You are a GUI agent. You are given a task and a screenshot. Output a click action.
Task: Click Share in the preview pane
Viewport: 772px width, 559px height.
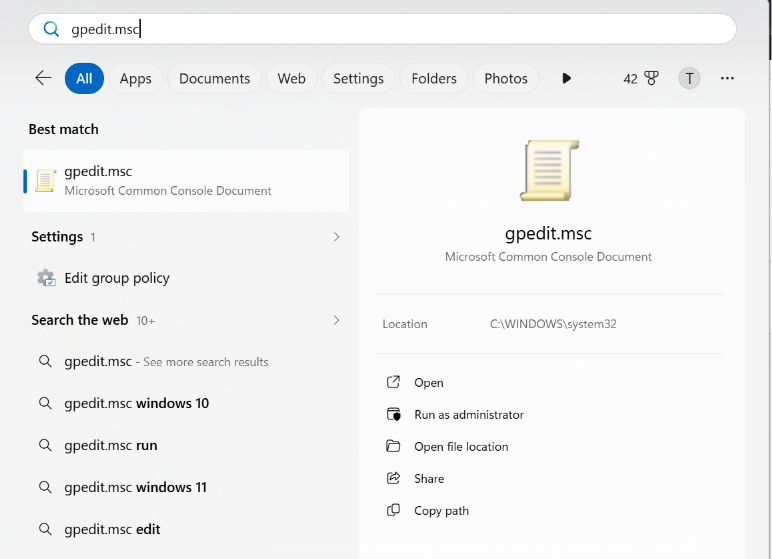pyautogui.click(x=429, y=479)
